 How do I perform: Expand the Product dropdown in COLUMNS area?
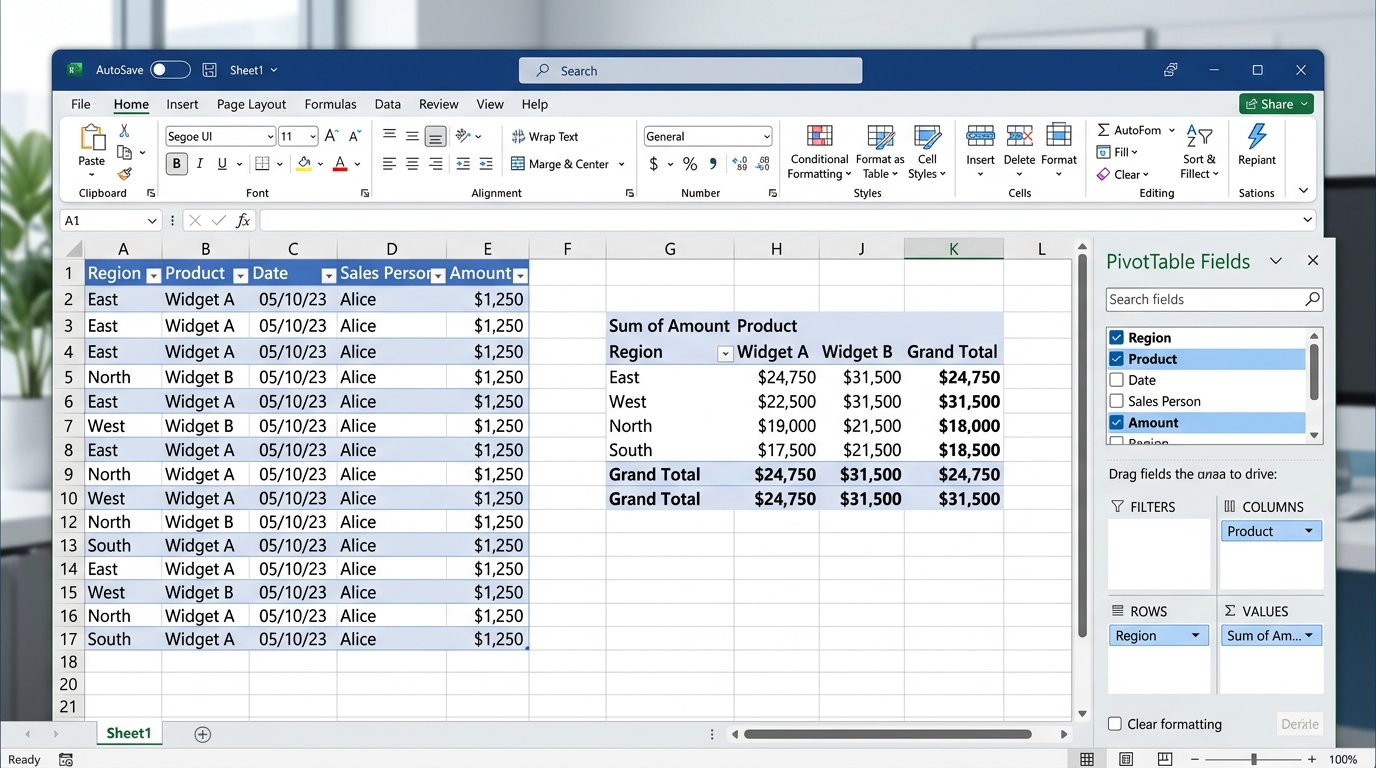1308,531
